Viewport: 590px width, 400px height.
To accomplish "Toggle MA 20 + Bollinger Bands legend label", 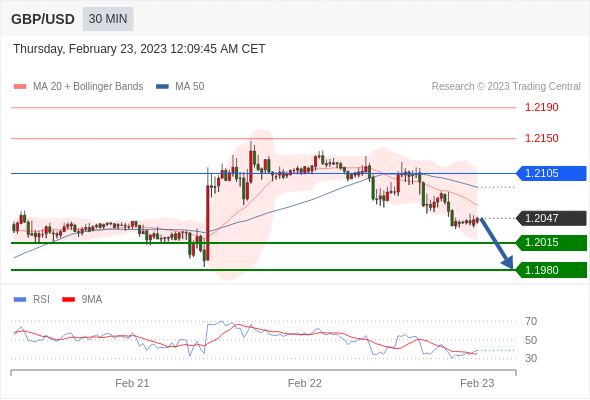I will tap(88, 87).
